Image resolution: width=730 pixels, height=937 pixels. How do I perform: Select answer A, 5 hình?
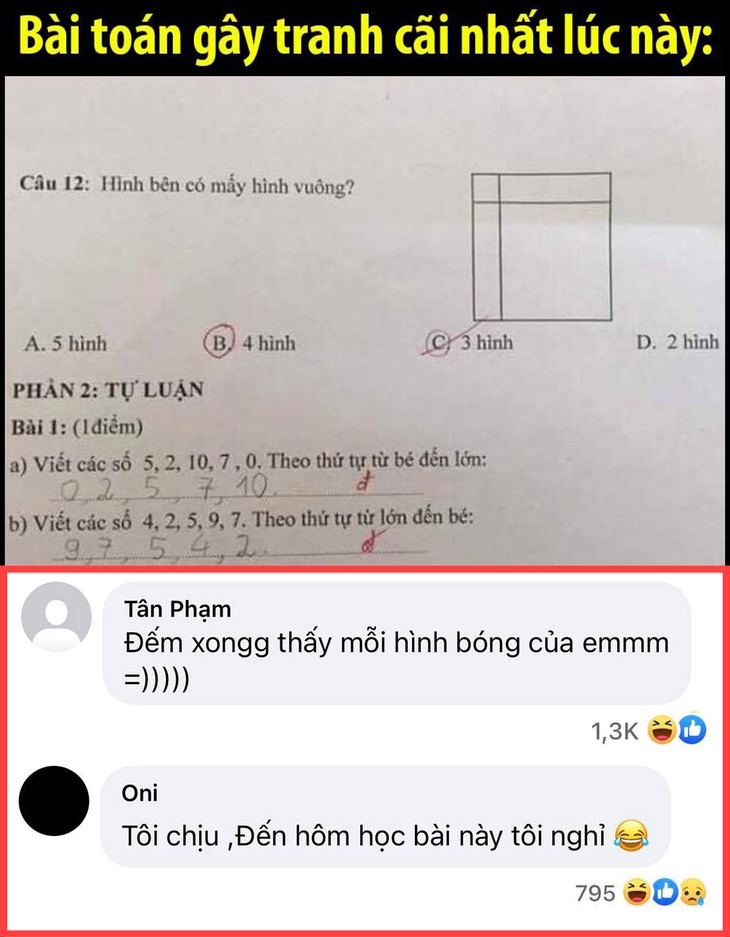66,344
